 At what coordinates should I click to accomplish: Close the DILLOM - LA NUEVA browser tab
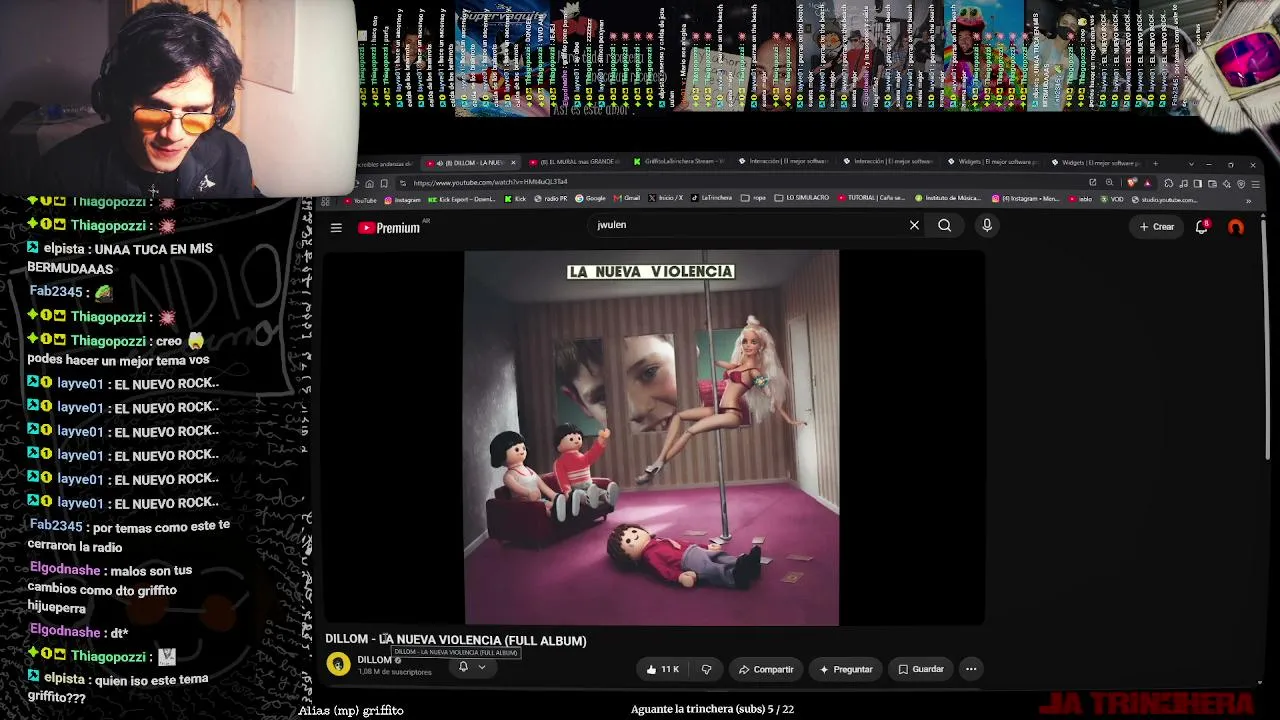[x=513, y=163]
